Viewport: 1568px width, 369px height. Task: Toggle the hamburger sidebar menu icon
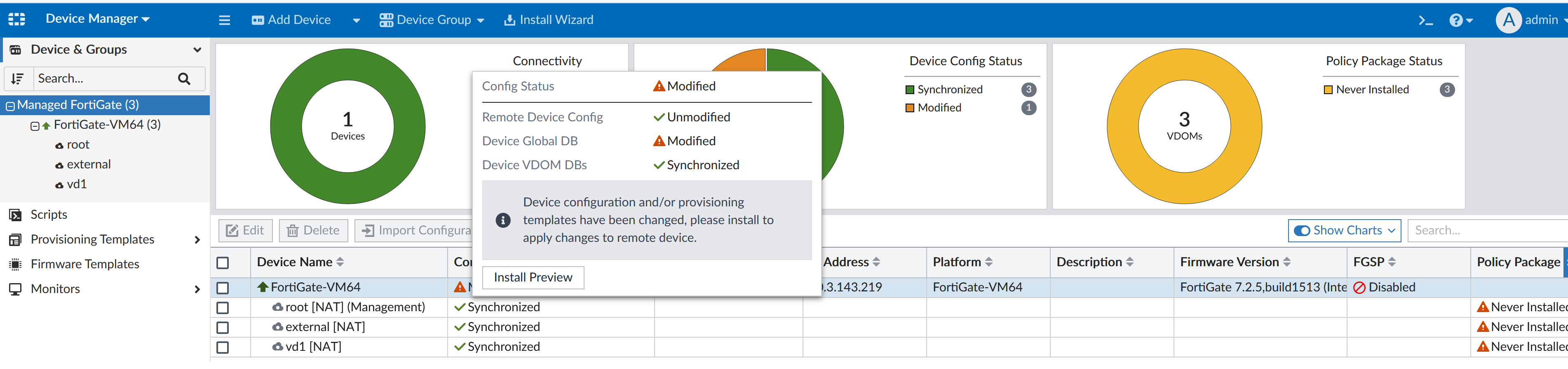tap(225, 20)
